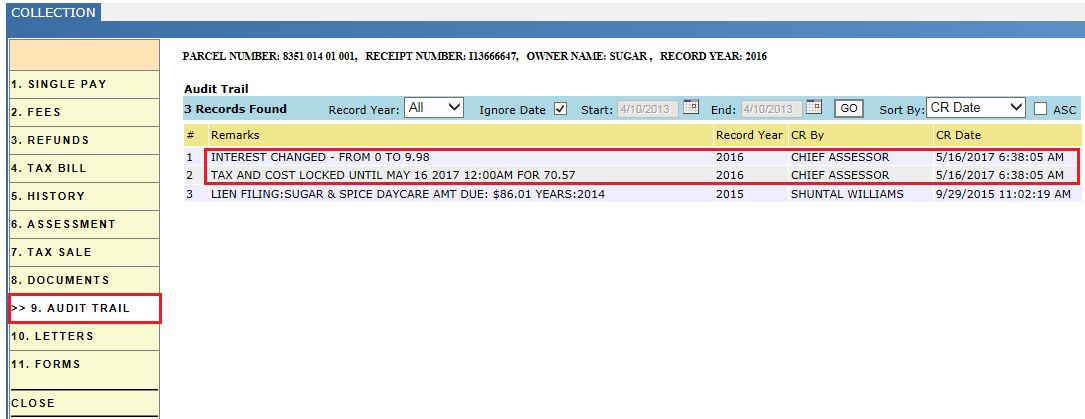Select the Lien Filing audit record row
The image size is (1085, 419).
point(632,194)
